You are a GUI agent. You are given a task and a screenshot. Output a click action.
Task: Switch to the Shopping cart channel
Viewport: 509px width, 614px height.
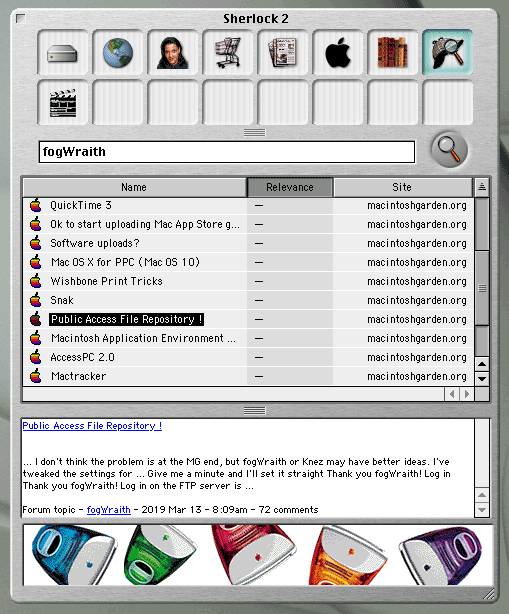coord(227,52)
